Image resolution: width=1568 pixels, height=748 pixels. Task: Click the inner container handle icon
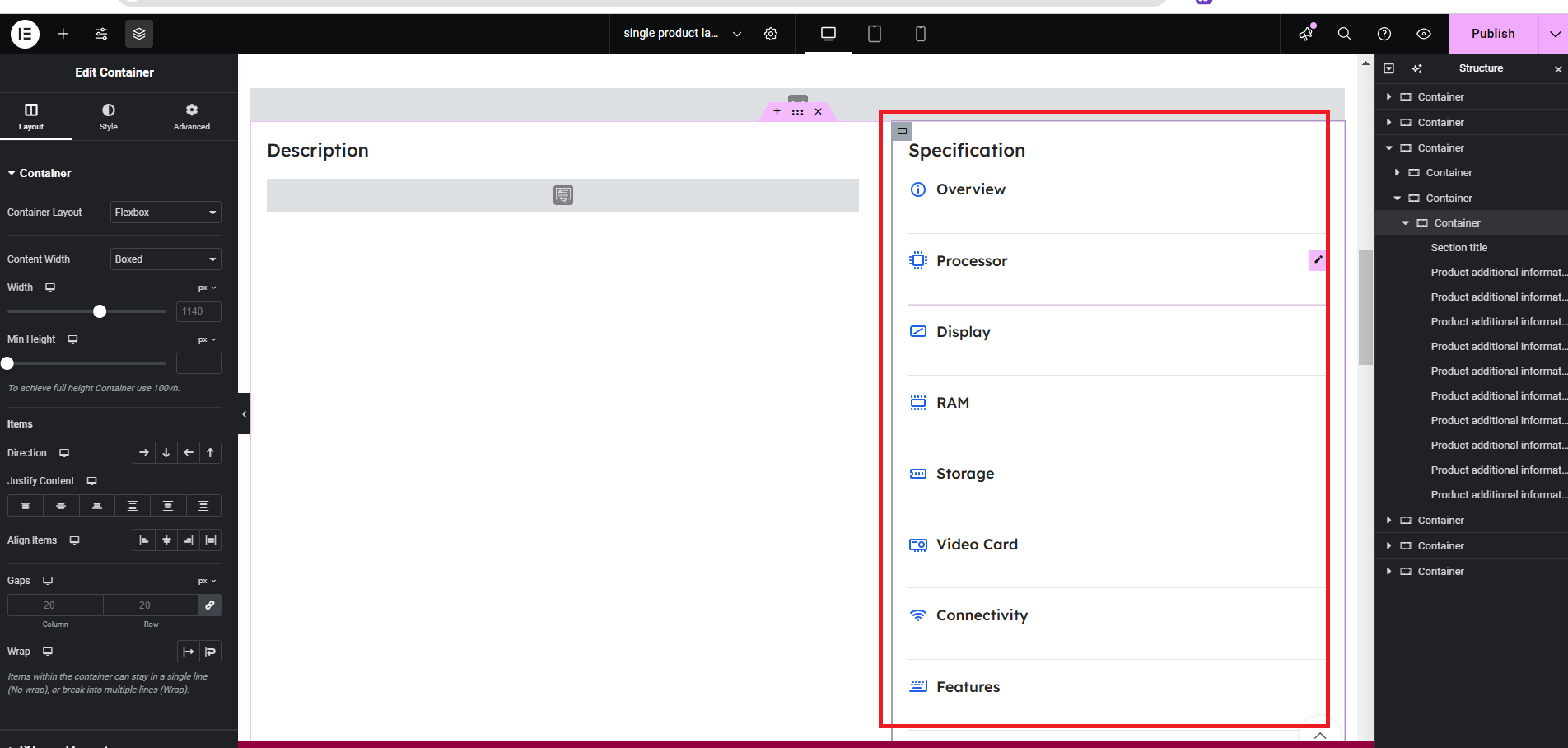(902, 131)
